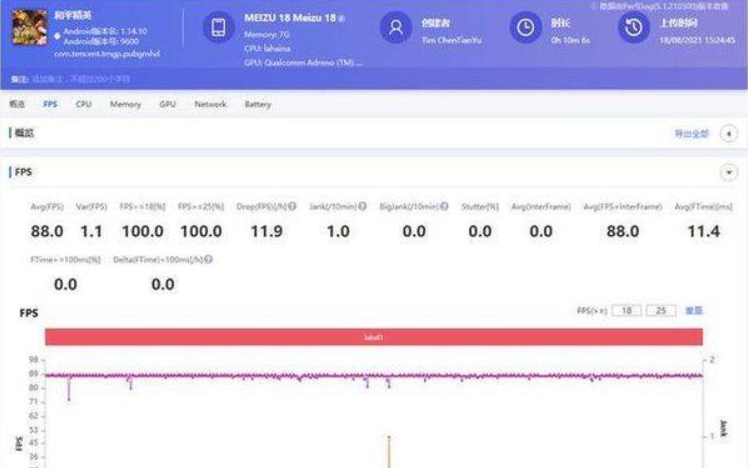
Task: Click the upload timestamp 18/08/2021
Action: (x=697, y=41)
